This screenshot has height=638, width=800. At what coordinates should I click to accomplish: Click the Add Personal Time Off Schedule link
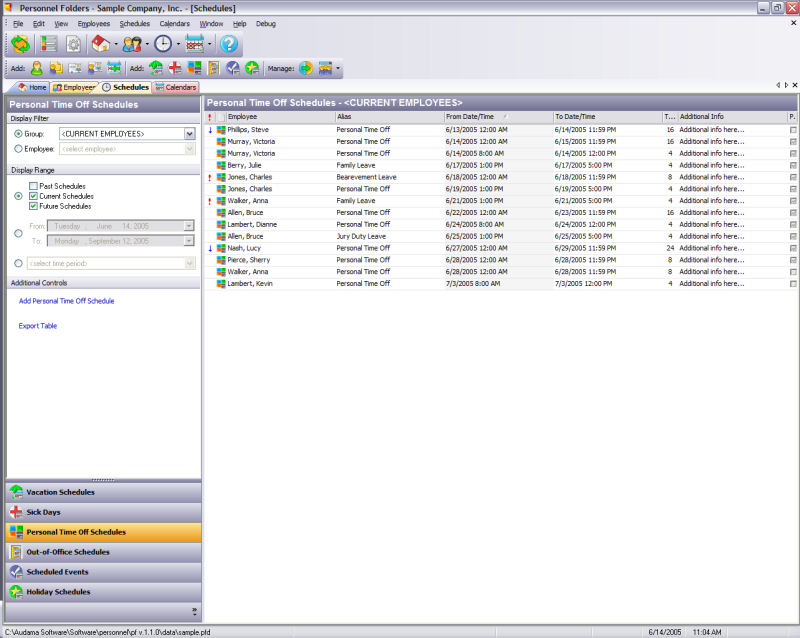point(66,301)
